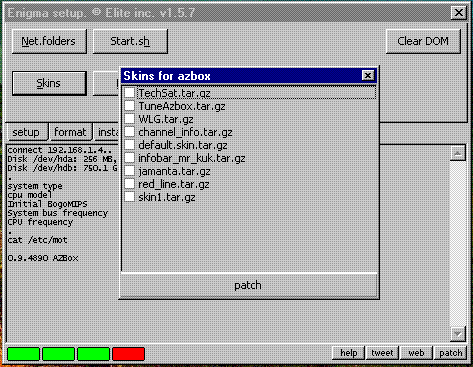Image resolution: width=473 pixels, height=367 pixels.
Task: Open the Start.sh button
Action: coord(130,41)
